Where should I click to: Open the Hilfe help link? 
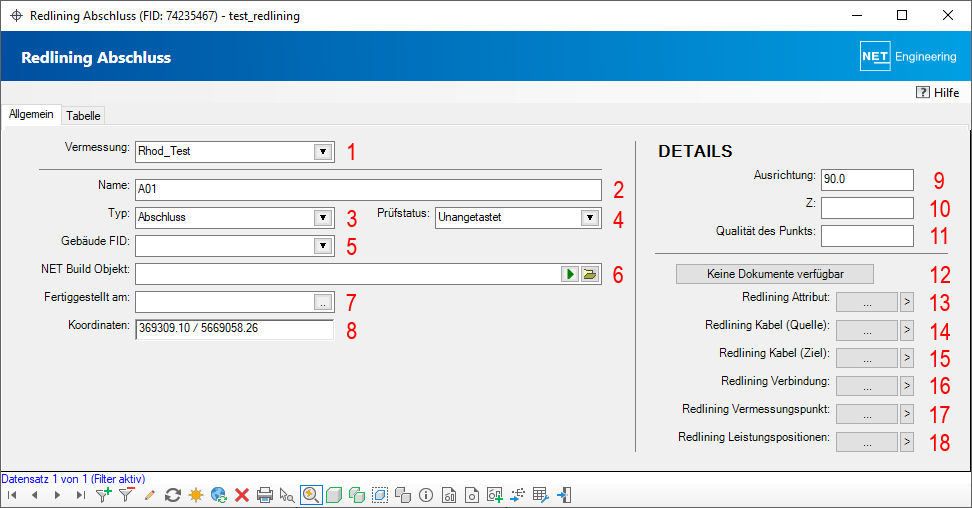pyautogui.click(x=937, y=92)
